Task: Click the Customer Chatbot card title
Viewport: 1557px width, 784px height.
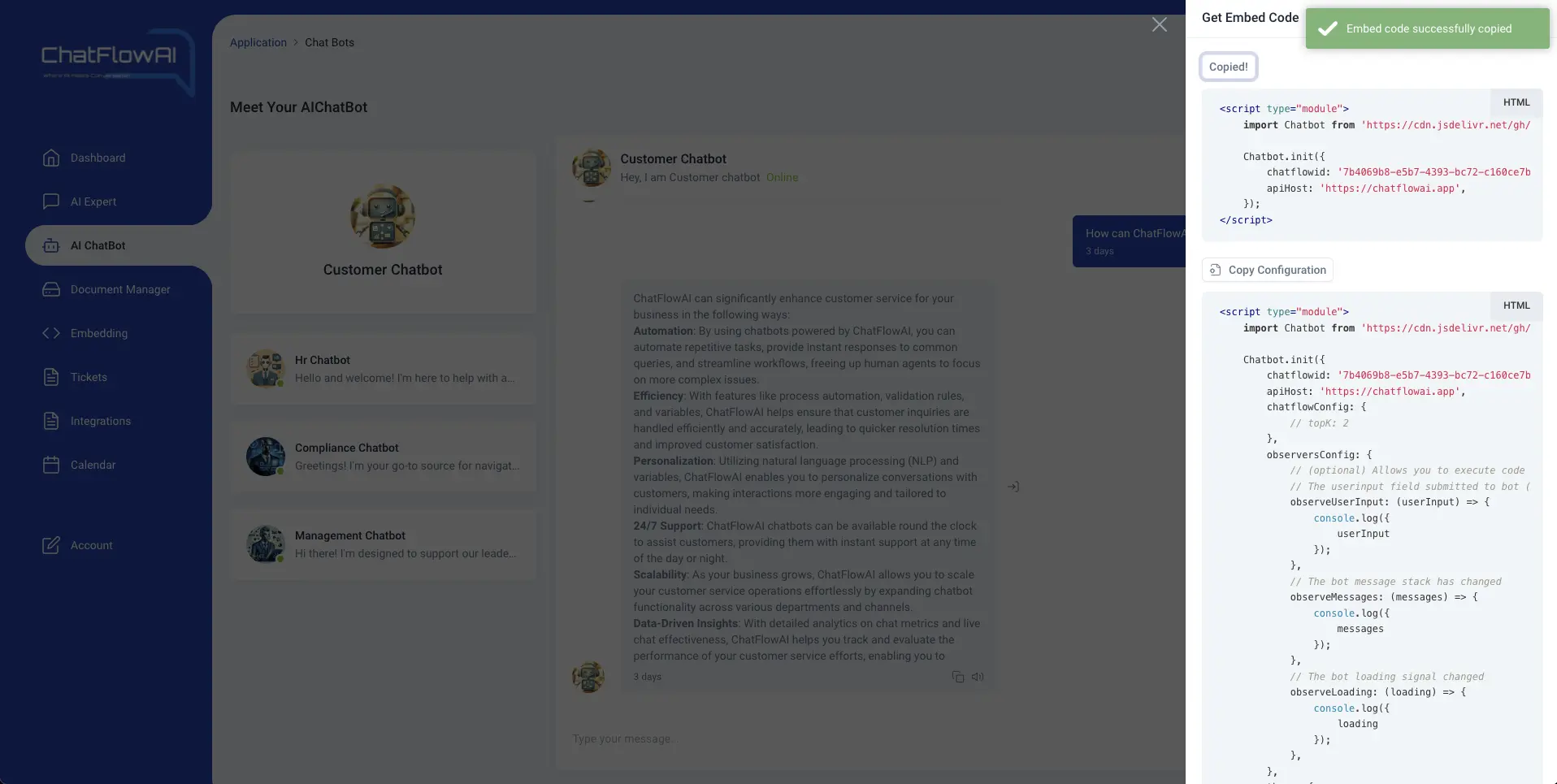Action: coord(383,270)
